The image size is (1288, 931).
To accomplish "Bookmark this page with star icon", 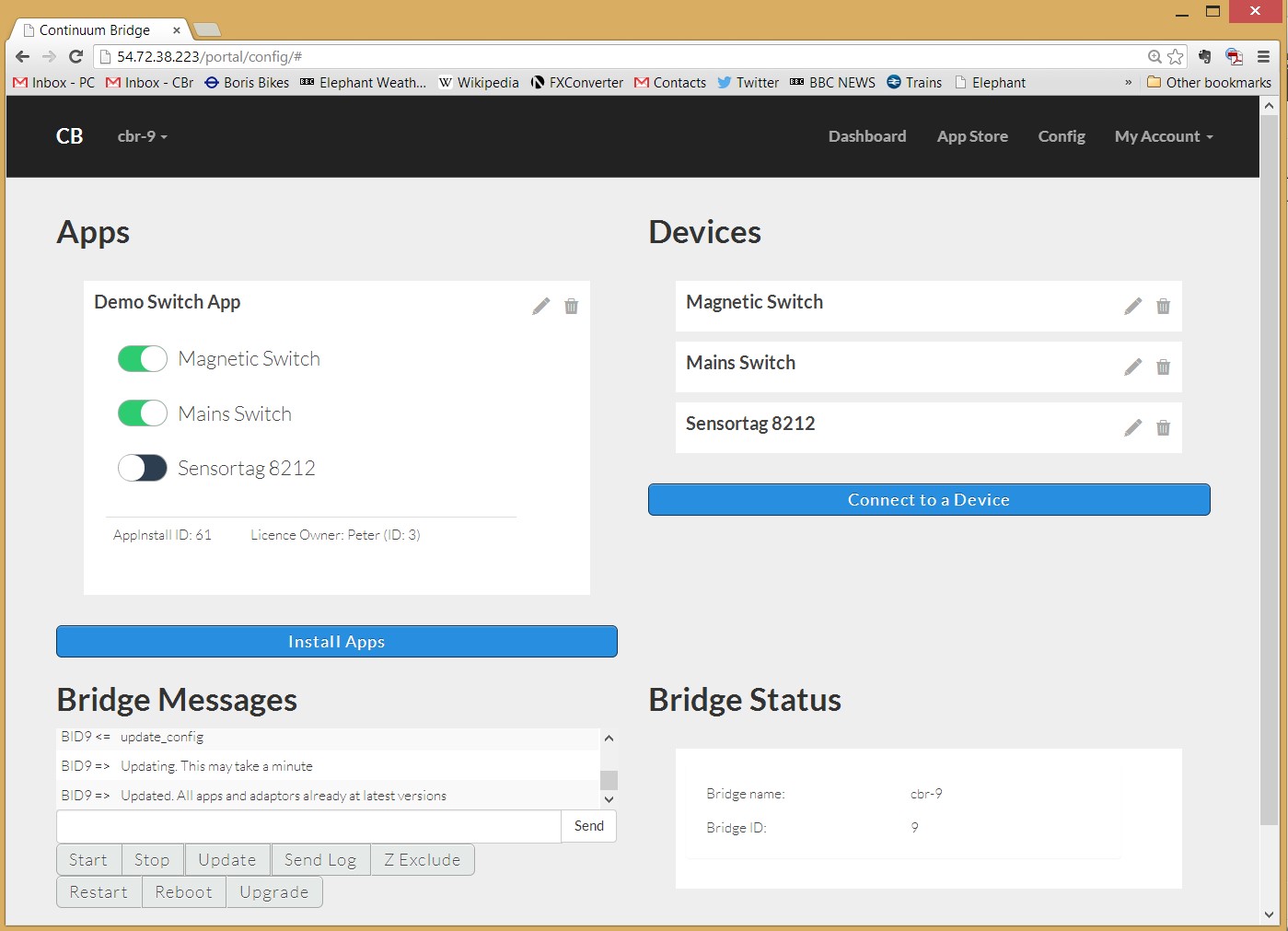I will point(1175,56).
